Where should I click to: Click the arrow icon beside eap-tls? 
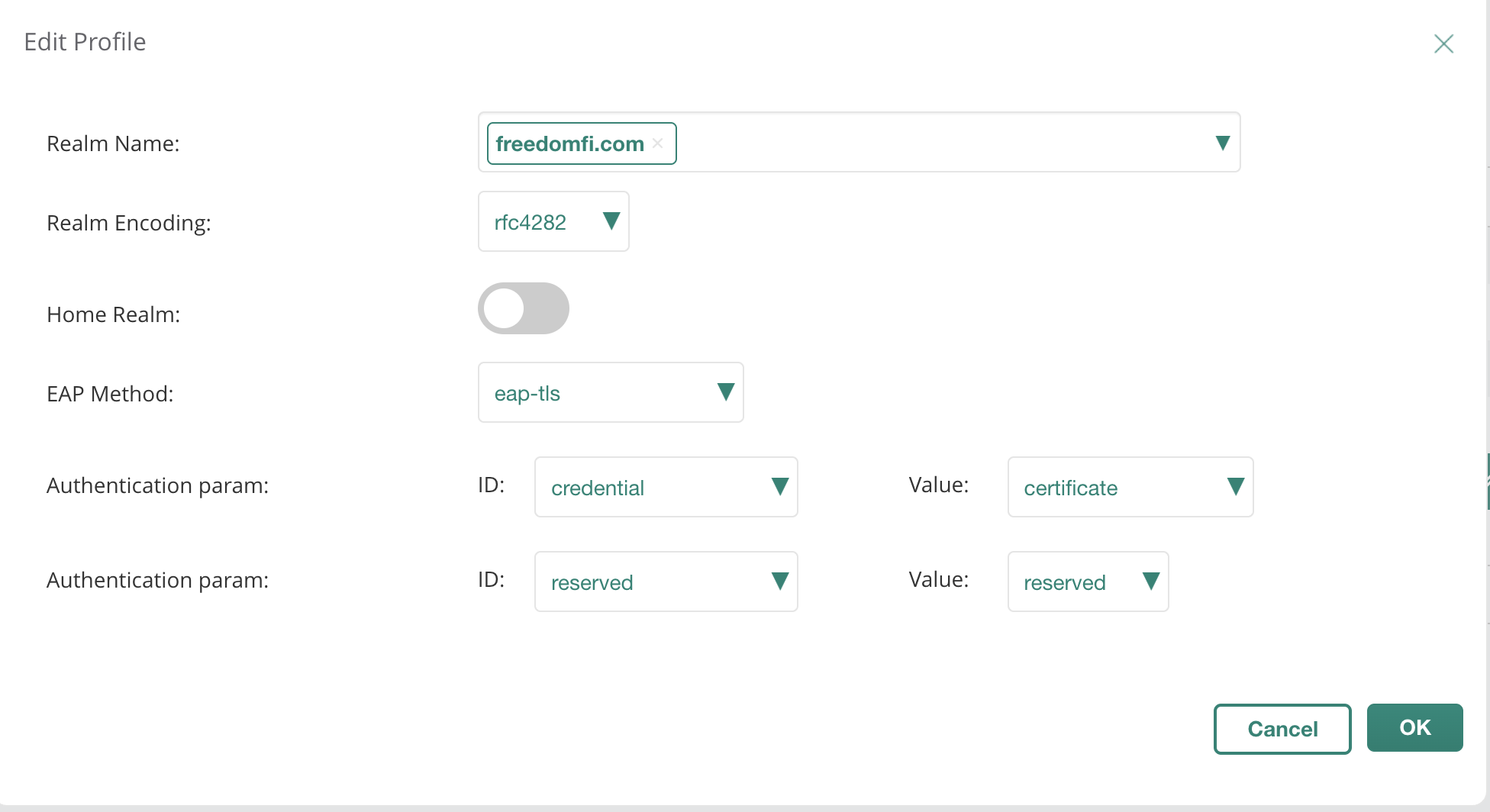pos(725,392)
